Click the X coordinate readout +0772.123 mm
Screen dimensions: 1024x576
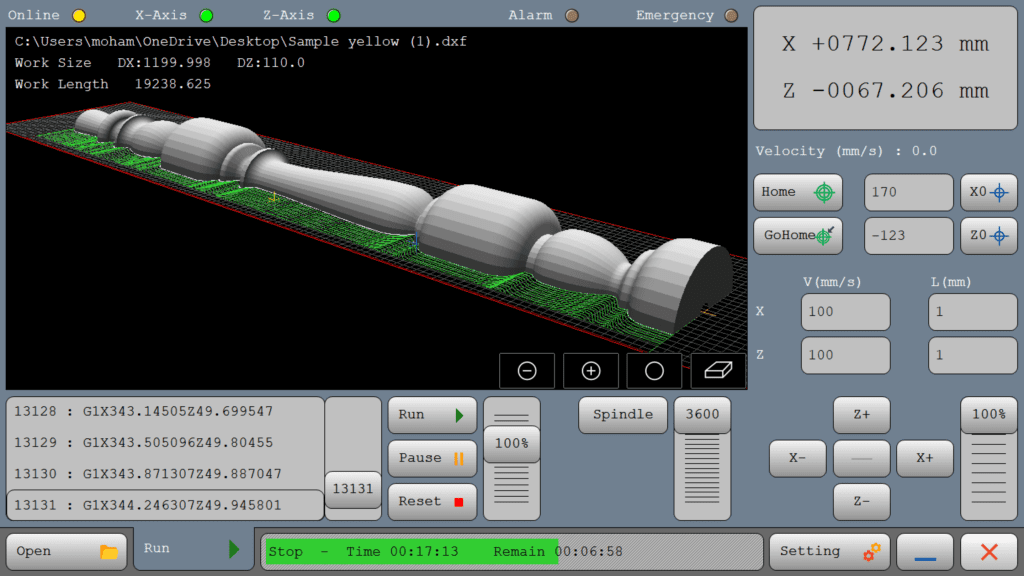coord(886,44)
